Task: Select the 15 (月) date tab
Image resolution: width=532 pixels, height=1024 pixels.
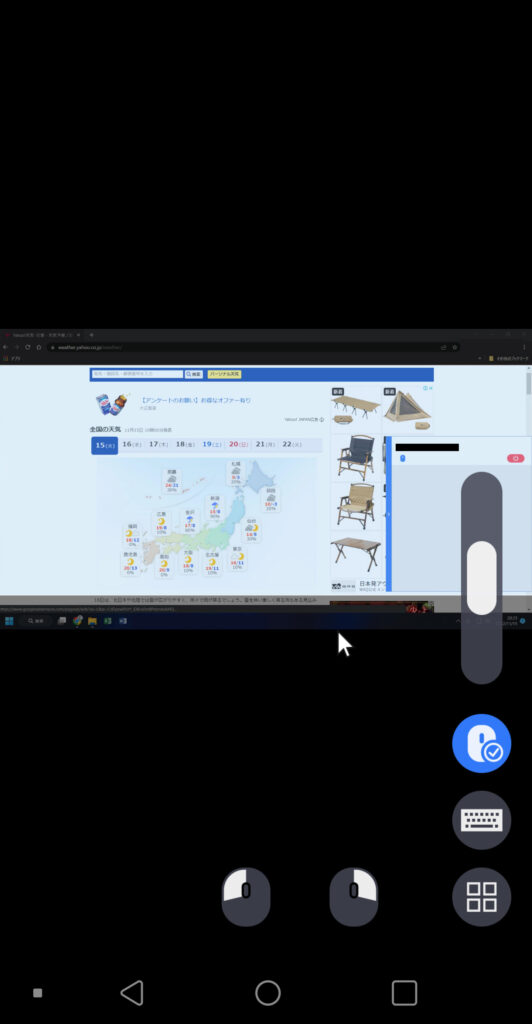Action: (104, 445)
